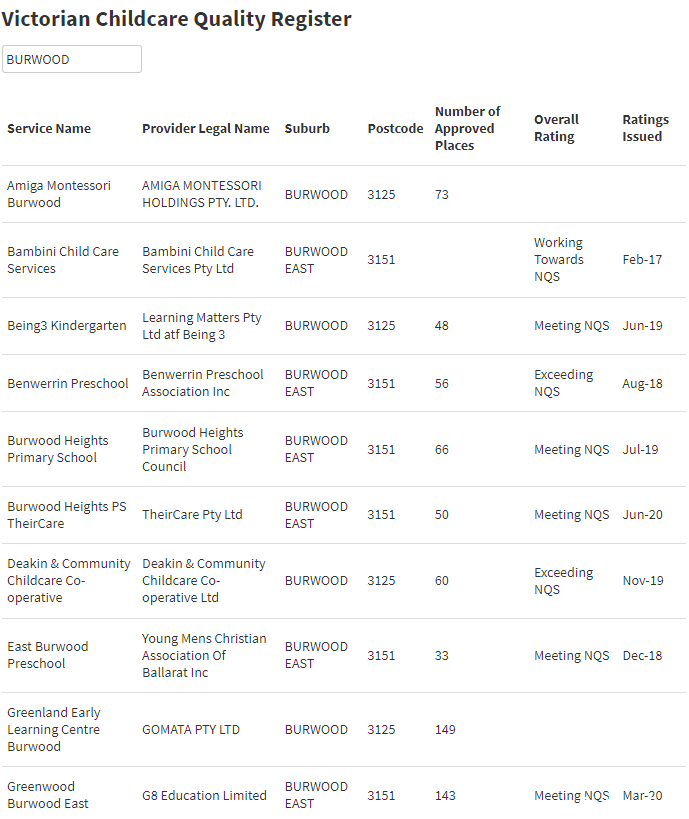
Task: Select the Being3 Kindergarten row
Action: click(344, 326)
